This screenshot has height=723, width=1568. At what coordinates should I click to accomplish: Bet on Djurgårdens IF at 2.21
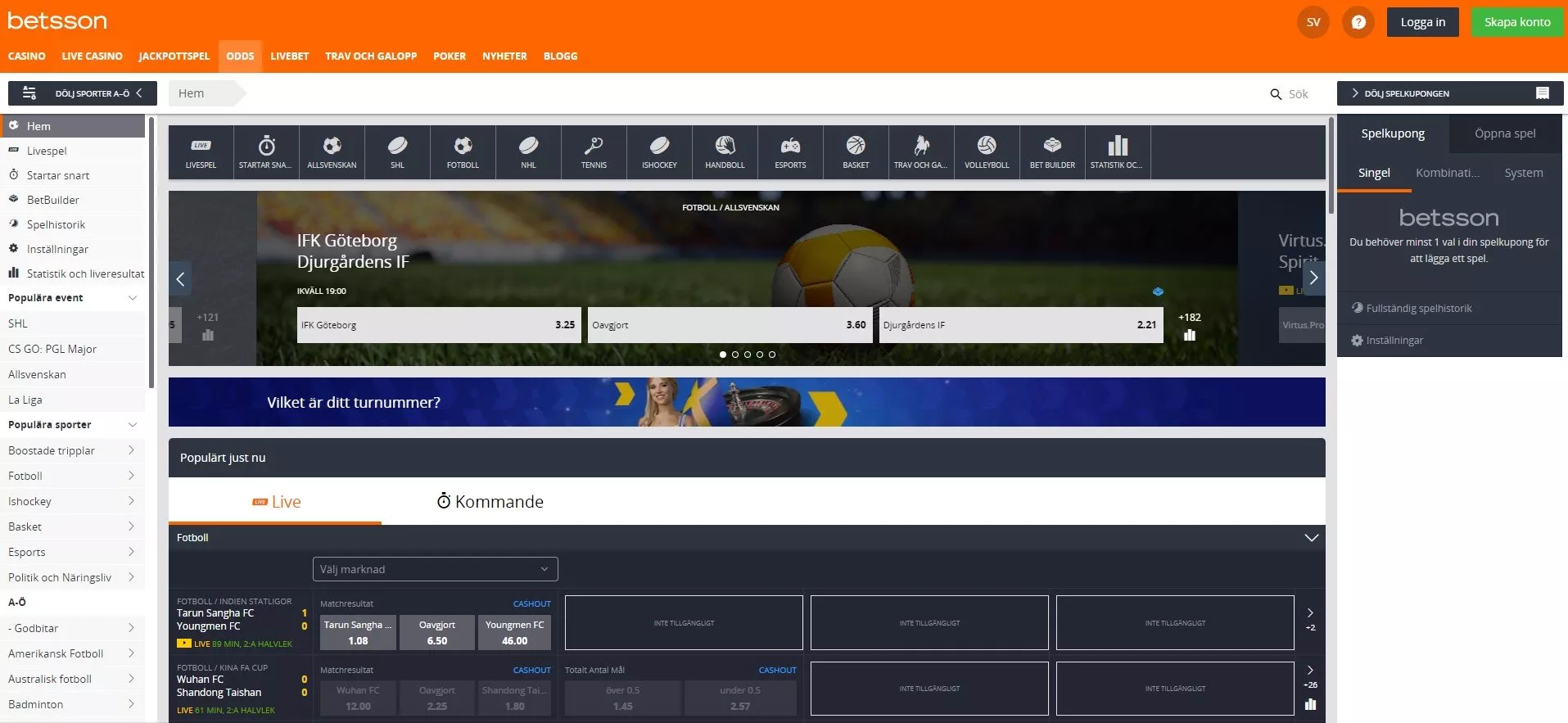coord(1021,325)
